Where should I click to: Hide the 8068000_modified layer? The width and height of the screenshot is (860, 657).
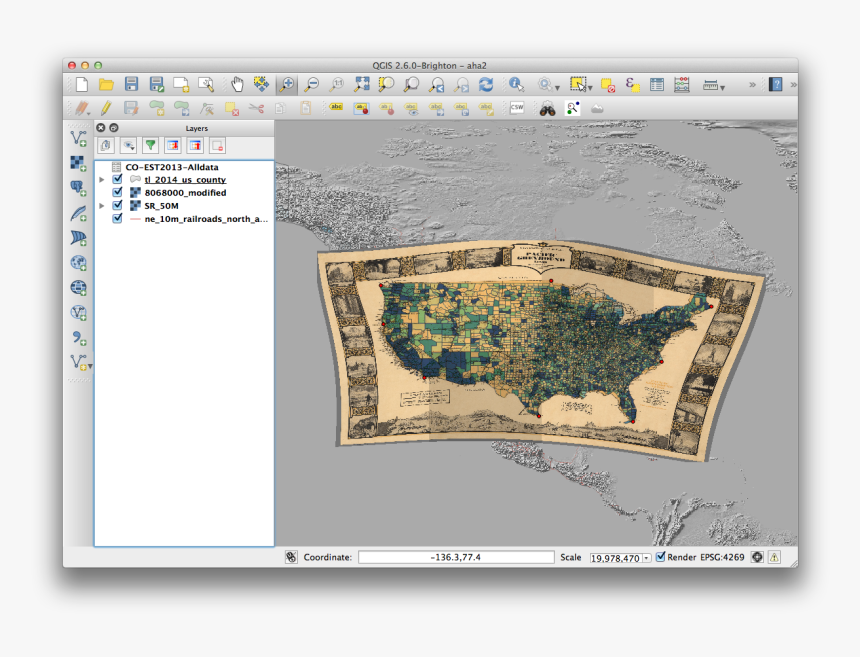[116, 193]
